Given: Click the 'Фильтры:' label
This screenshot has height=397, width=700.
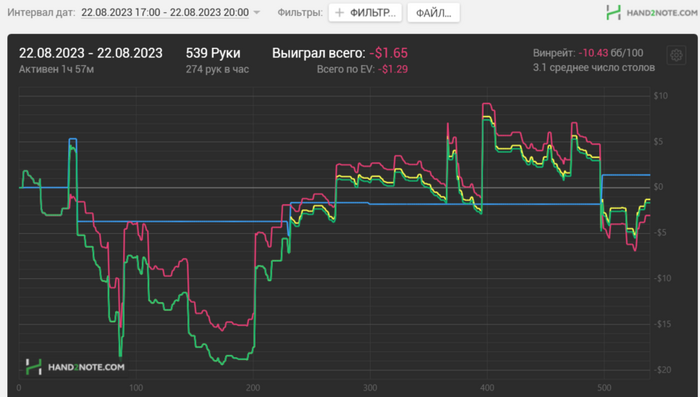Looking at the screenshot, I should [300, 13].
